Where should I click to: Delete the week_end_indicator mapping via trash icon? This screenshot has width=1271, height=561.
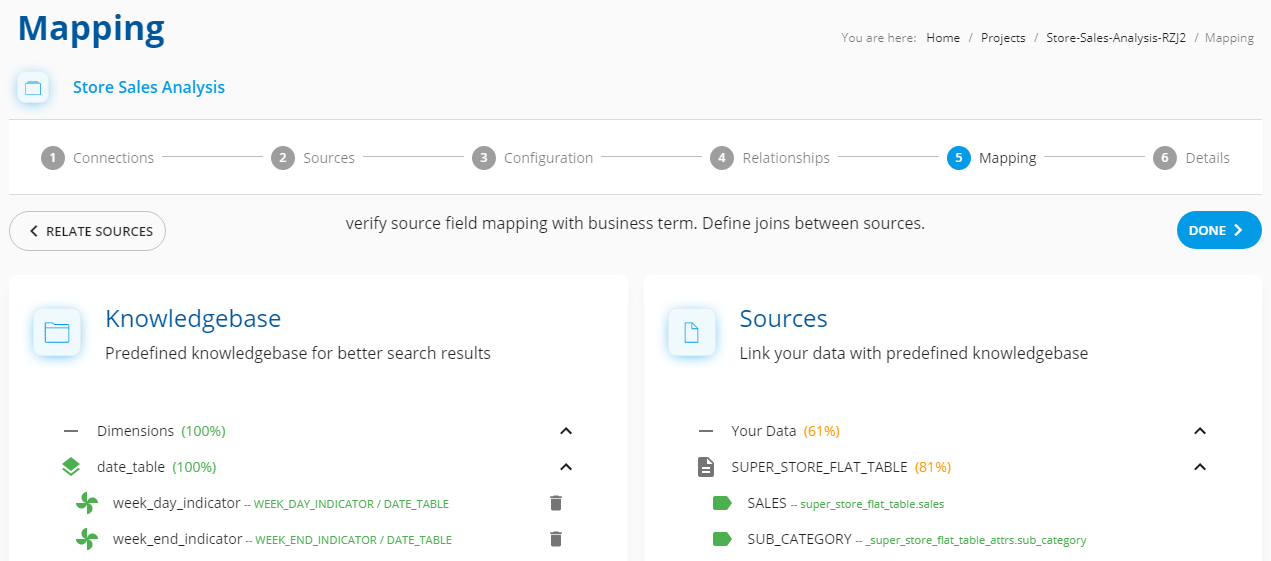(x=557, y=539)
